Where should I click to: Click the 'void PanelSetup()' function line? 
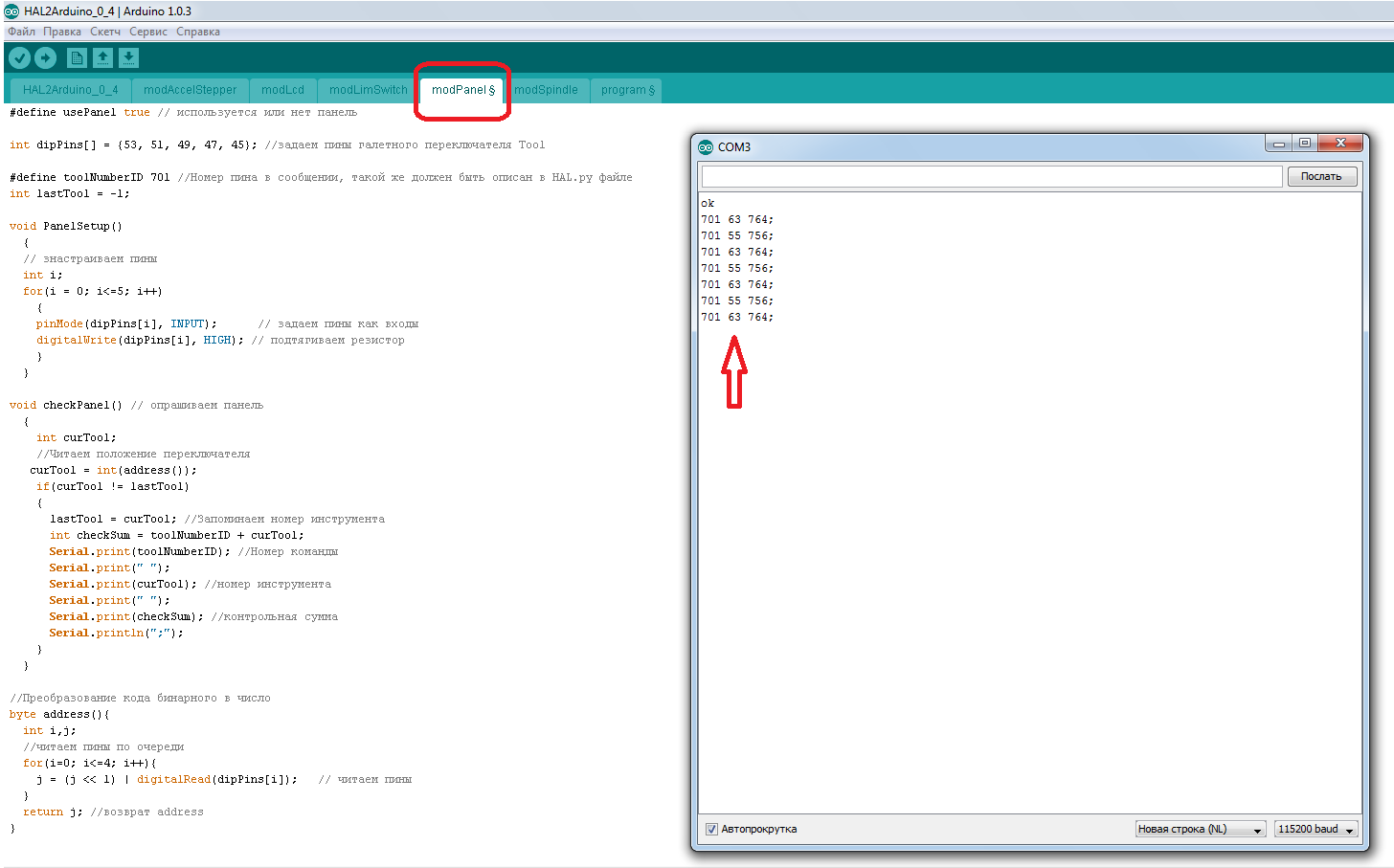(x=66, y=226)
